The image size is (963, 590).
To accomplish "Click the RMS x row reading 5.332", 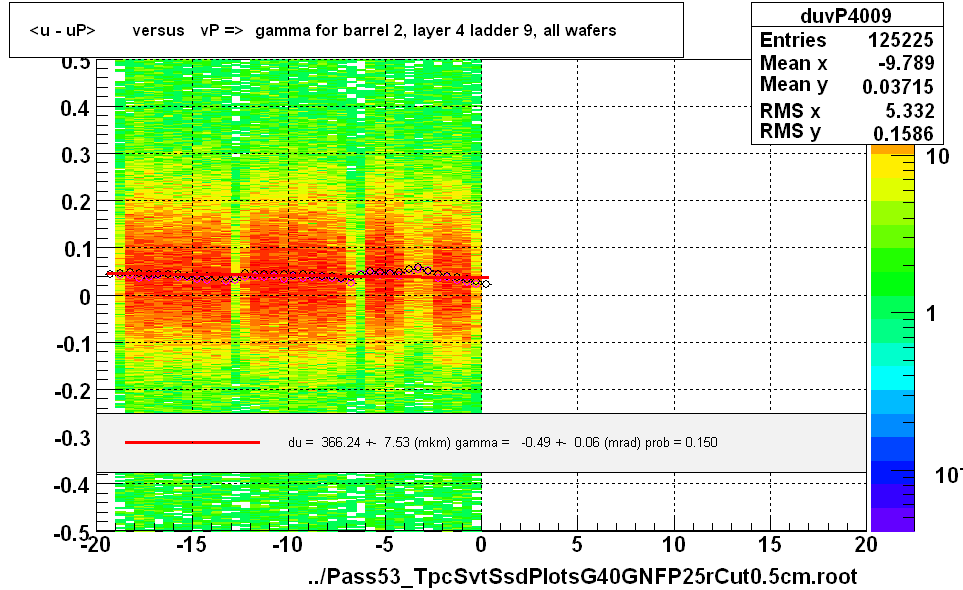I will 846,111.
